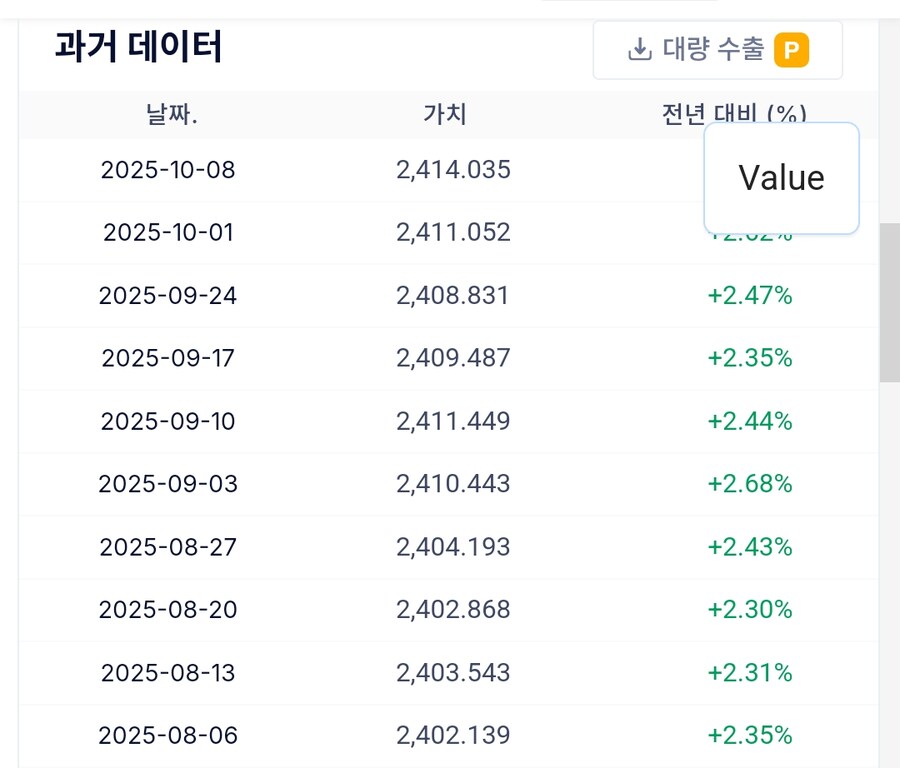Click the value 2,402.868
The height and width of the screenshot is (768, 900).
click(453, 610)
